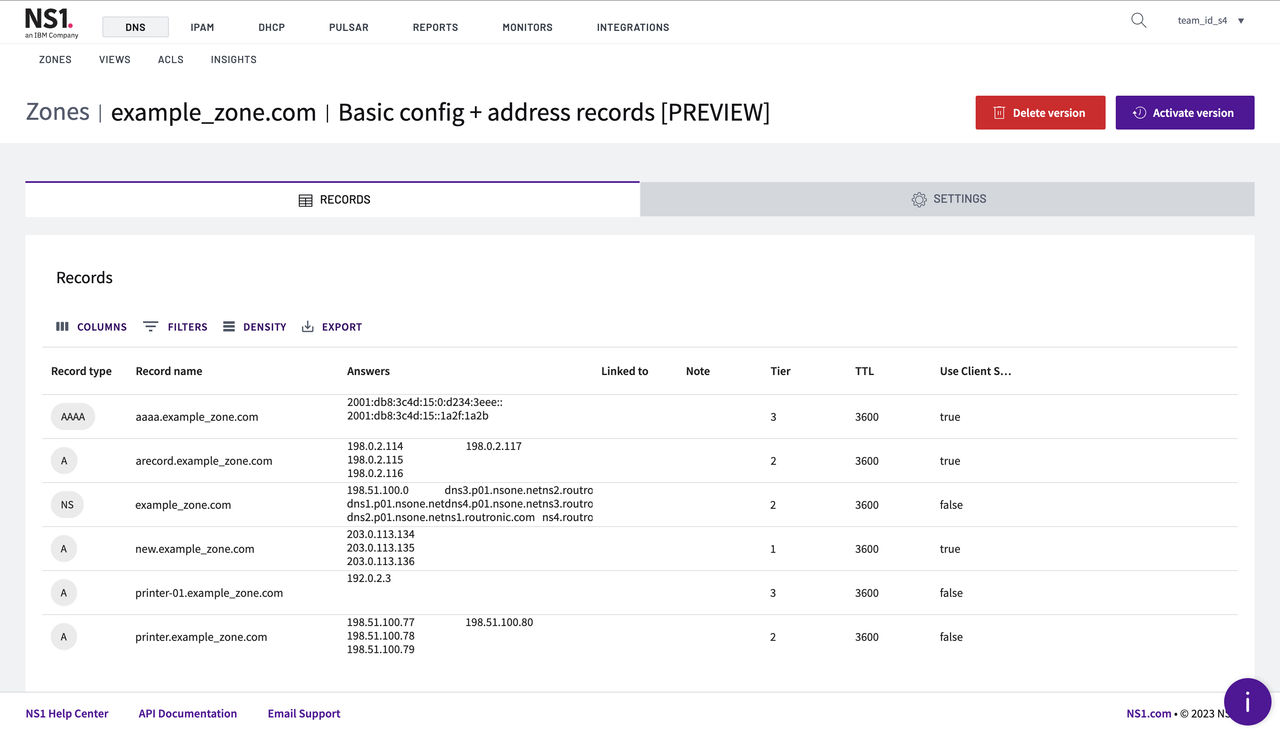Screen dimensions: 1280x734
Task: Go to Views sub-navigation
Action: tap(115, 60)
